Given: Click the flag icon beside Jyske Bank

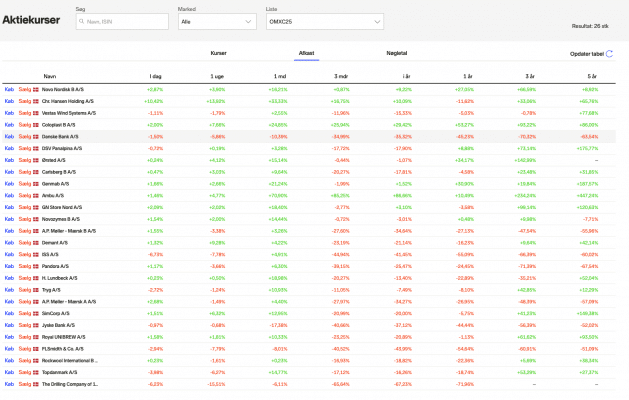Looking at the screenshot, I should [x=35, y=325].
